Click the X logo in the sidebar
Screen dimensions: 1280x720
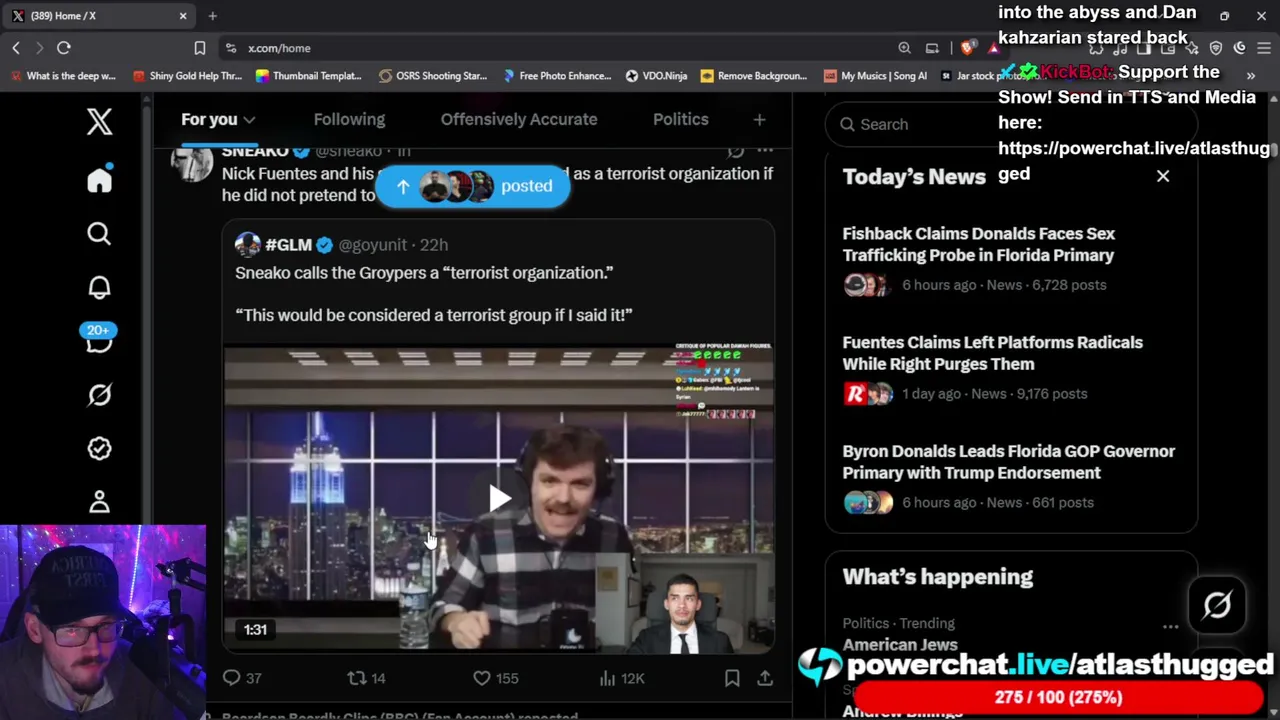99,122
